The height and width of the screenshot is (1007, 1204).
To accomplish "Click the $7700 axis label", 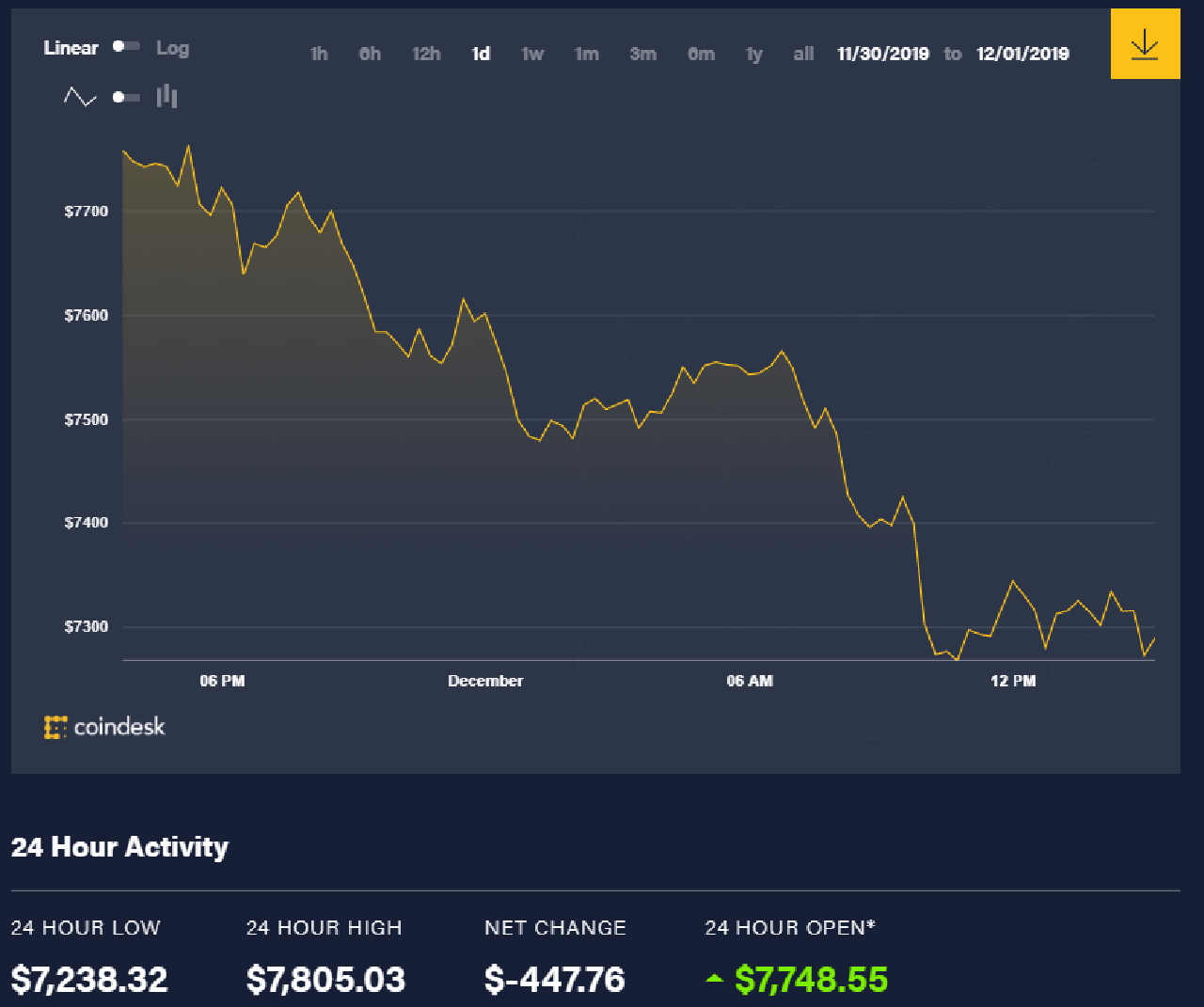I will [87, 212].
